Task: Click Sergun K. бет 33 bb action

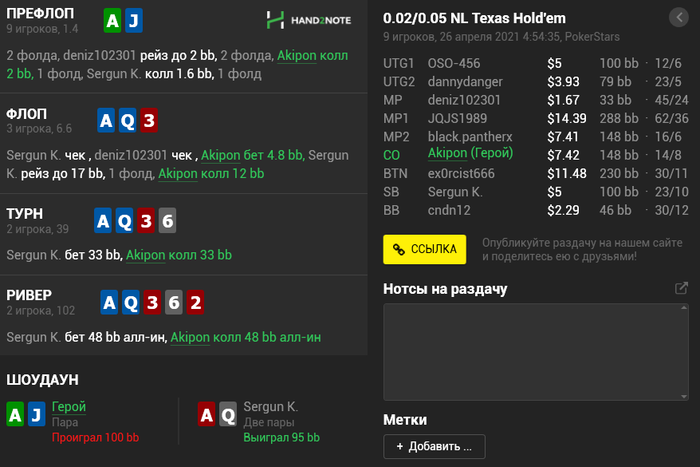Action: tap(64, 255)
